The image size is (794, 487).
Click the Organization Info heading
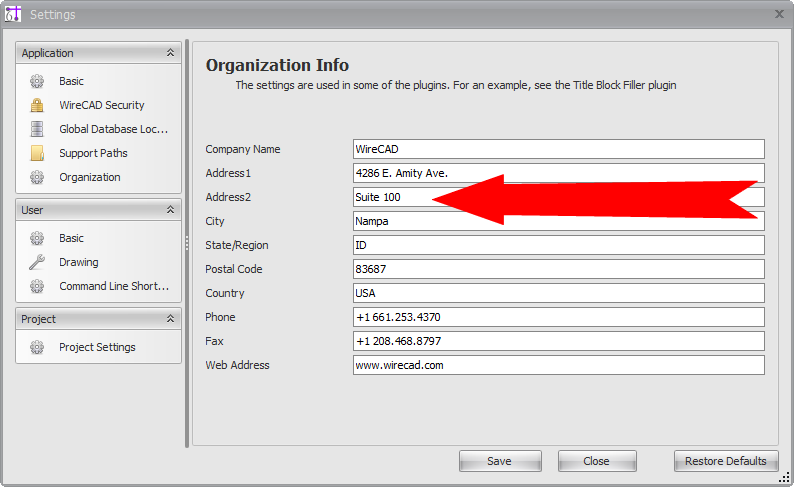point(277,65)
